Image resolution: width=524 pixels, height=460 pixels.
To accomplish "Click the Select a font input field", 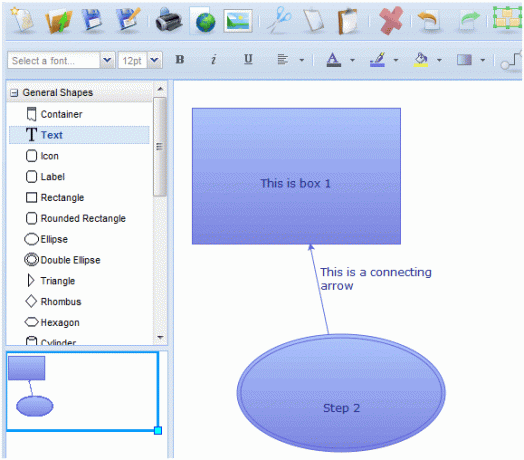I will 53,61.
